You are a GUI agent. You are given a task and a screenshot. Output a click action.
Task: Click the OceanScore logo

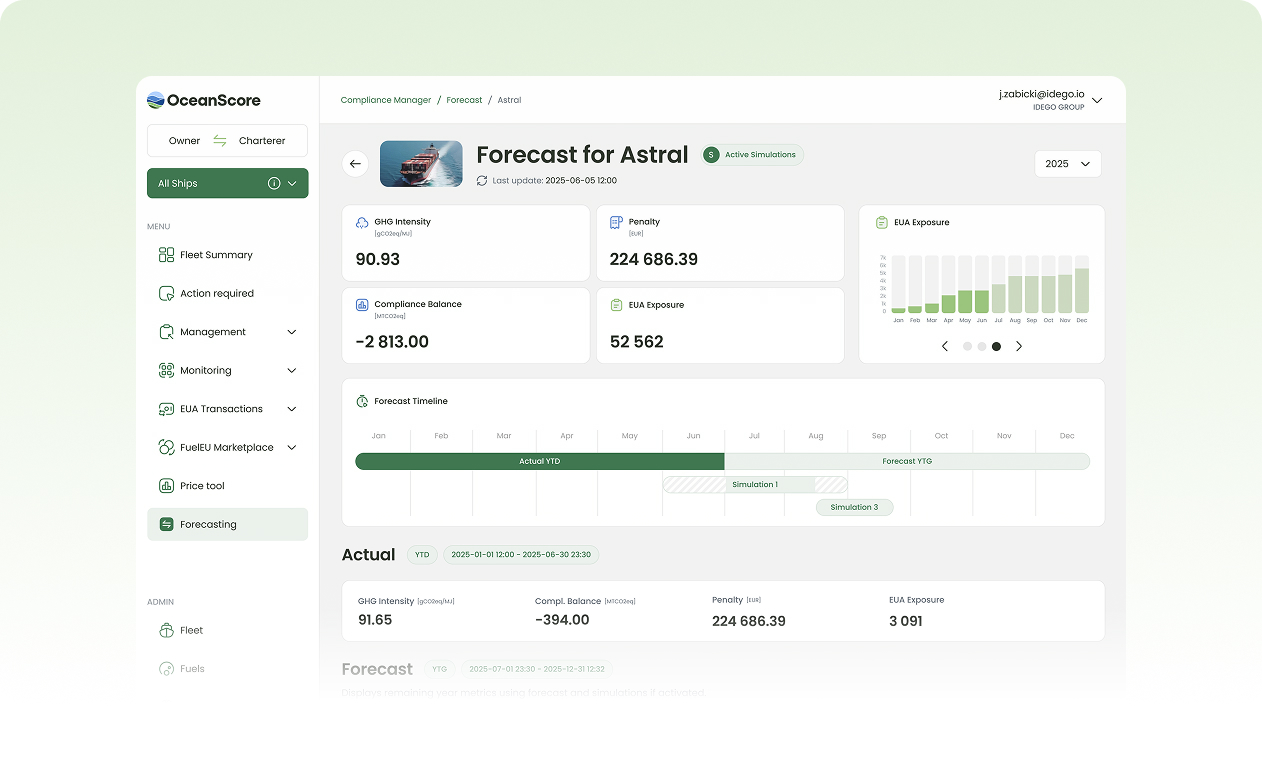[x=204, y=100]
